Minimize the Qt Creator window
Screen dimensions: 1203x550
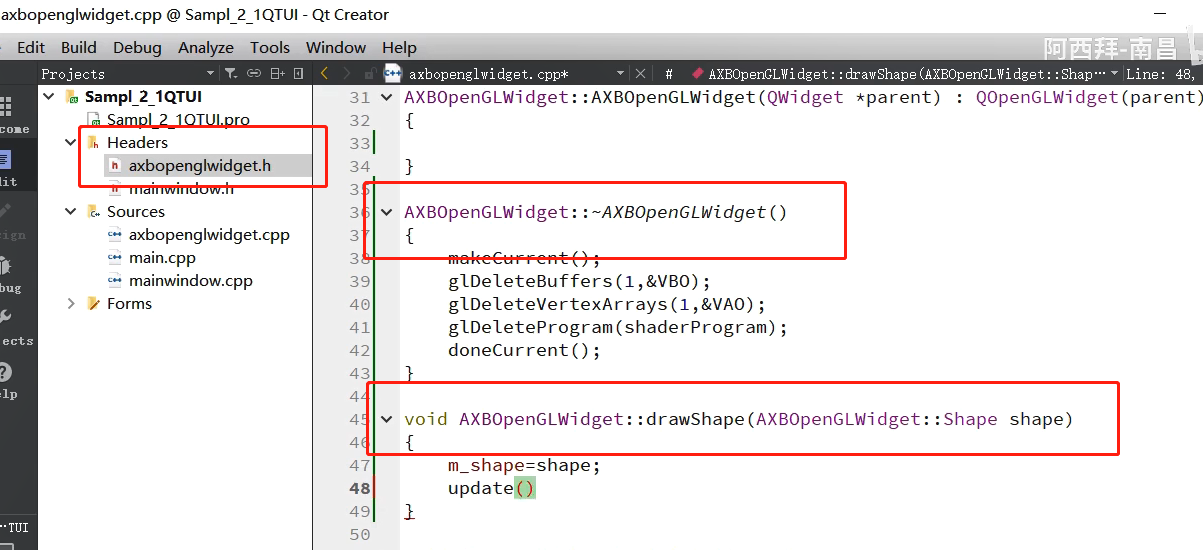coord(1159,14)
